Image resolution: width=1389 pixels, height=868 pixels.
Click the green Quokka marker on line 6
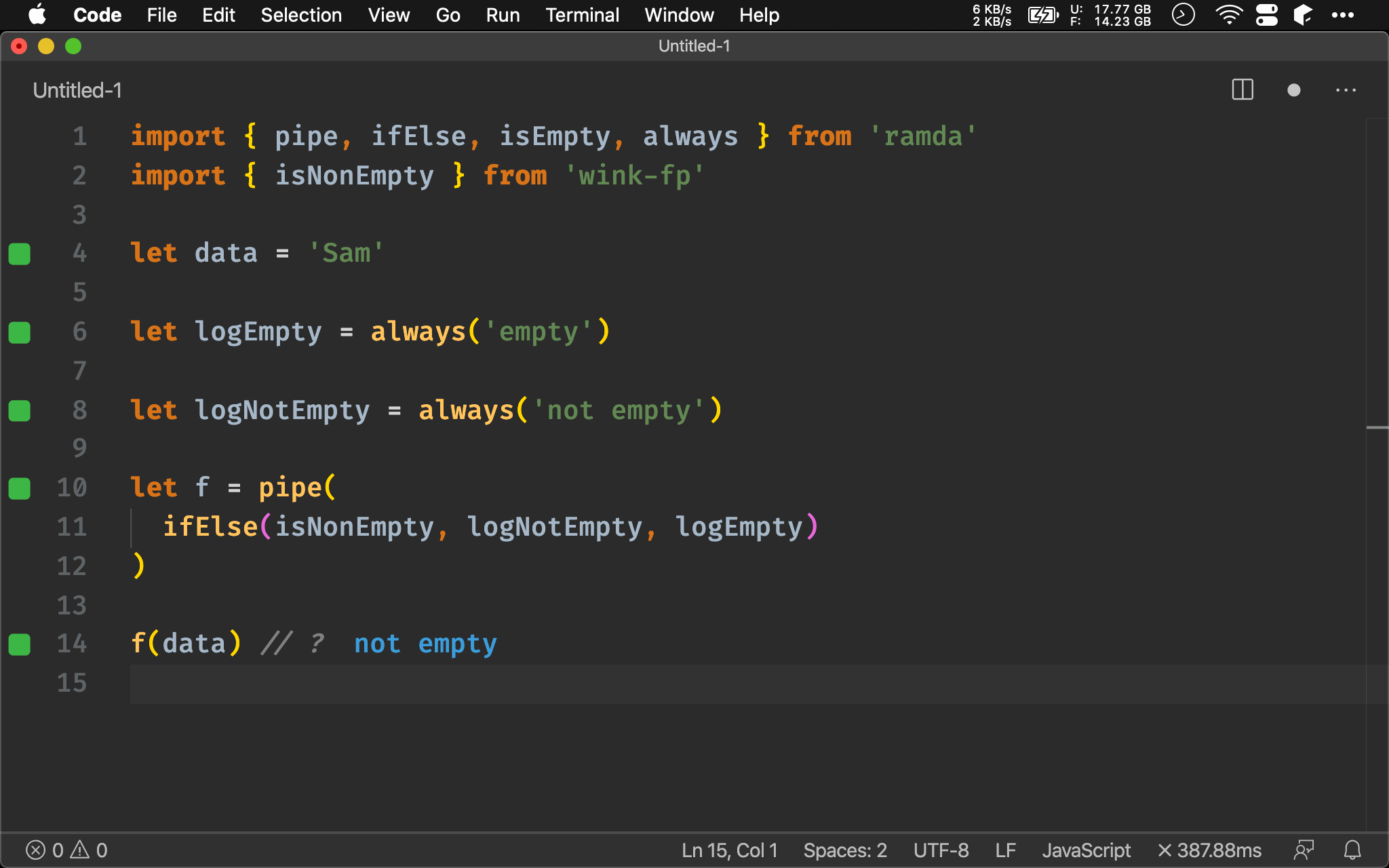[x=20, y=332]
